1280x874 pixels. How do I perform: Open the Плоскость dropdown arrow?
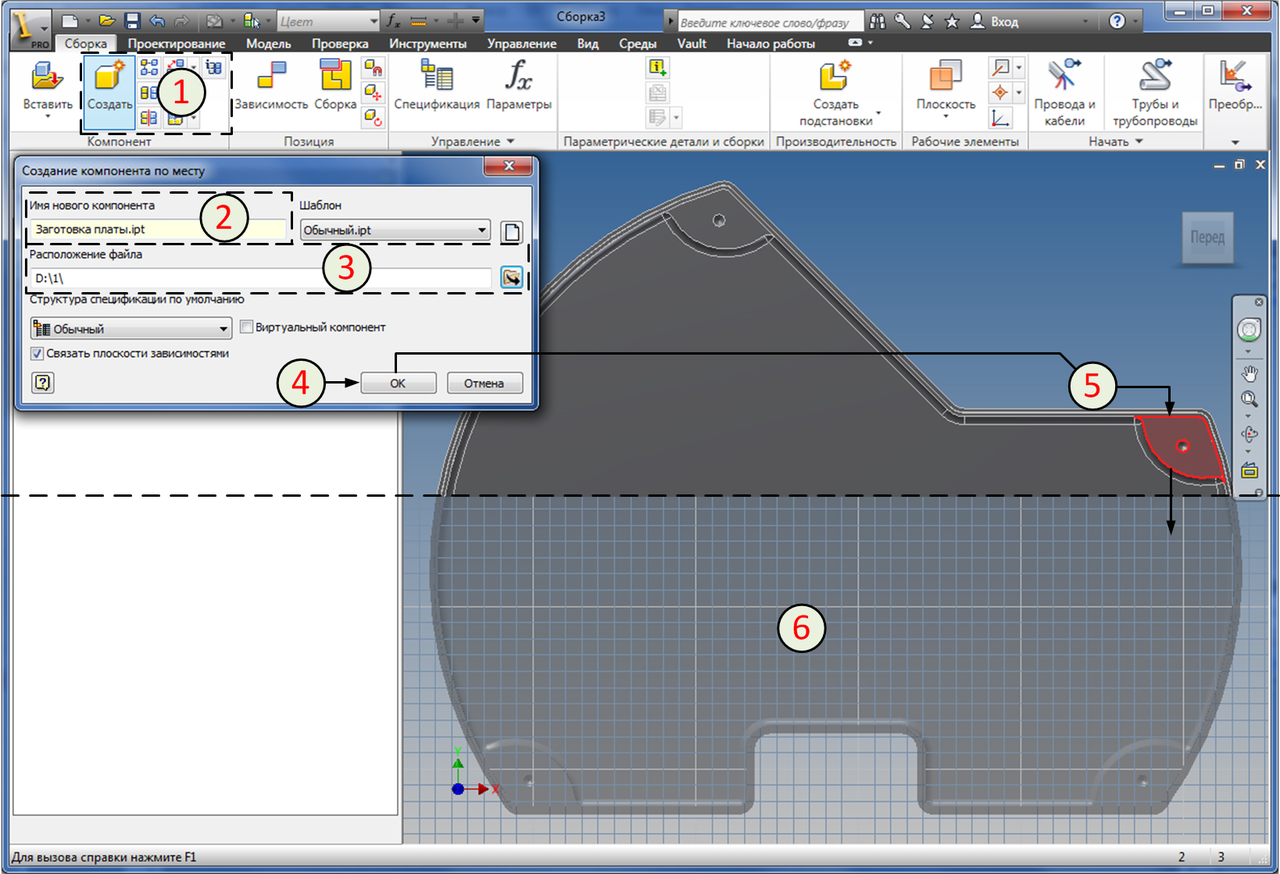(x=945, y=117)
